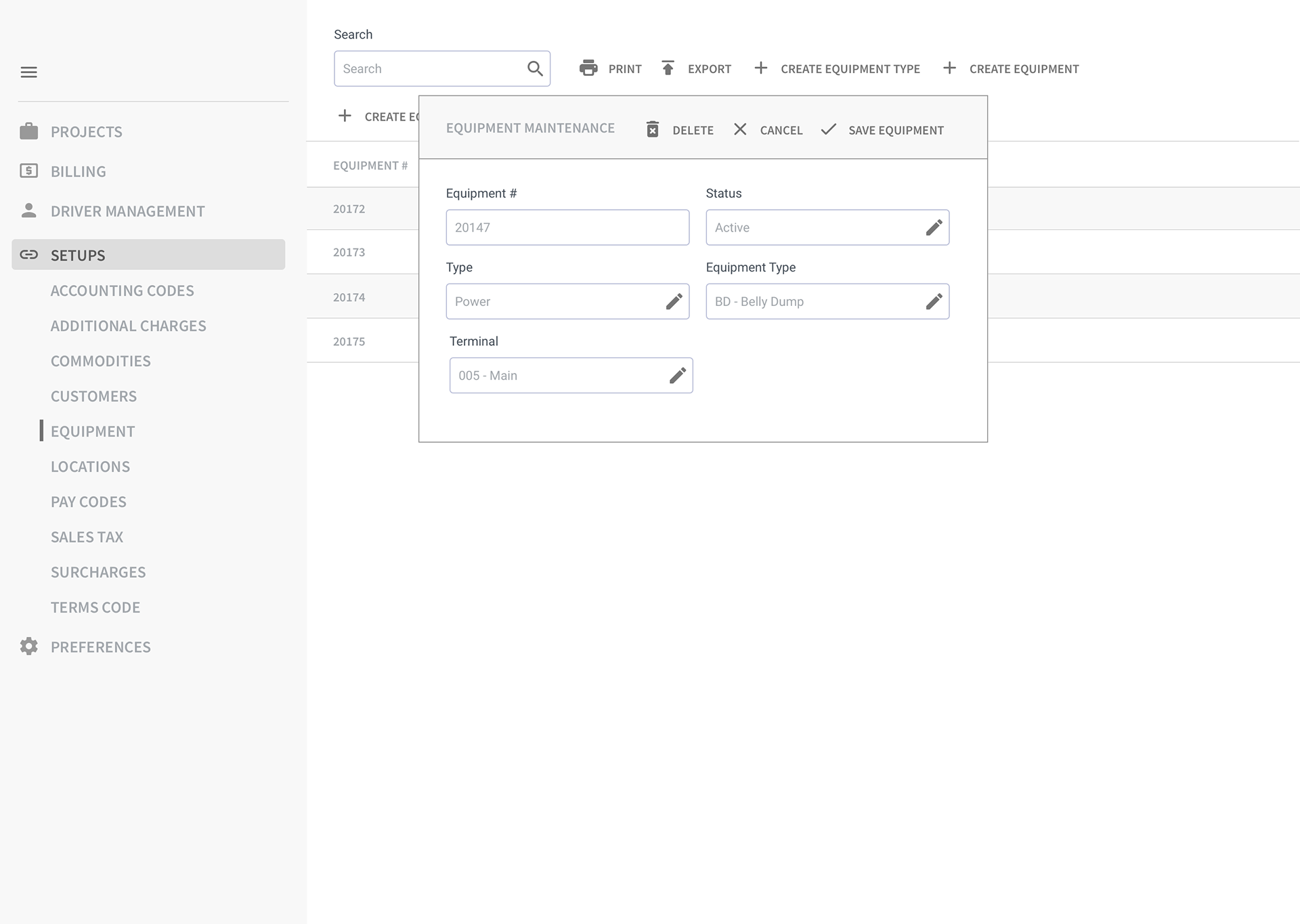Change Terminal 005 - Main via pencil
Screen dimensions: 1300x924
677,375
